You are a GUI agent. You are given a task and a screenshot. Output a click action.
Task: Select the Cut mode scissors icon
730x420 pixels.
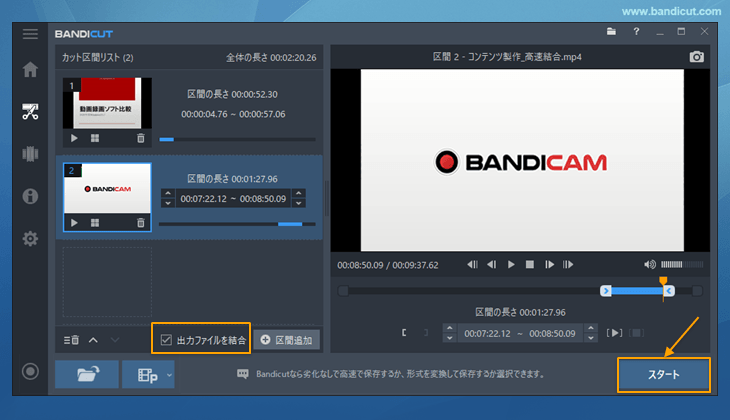coord(30,112)
